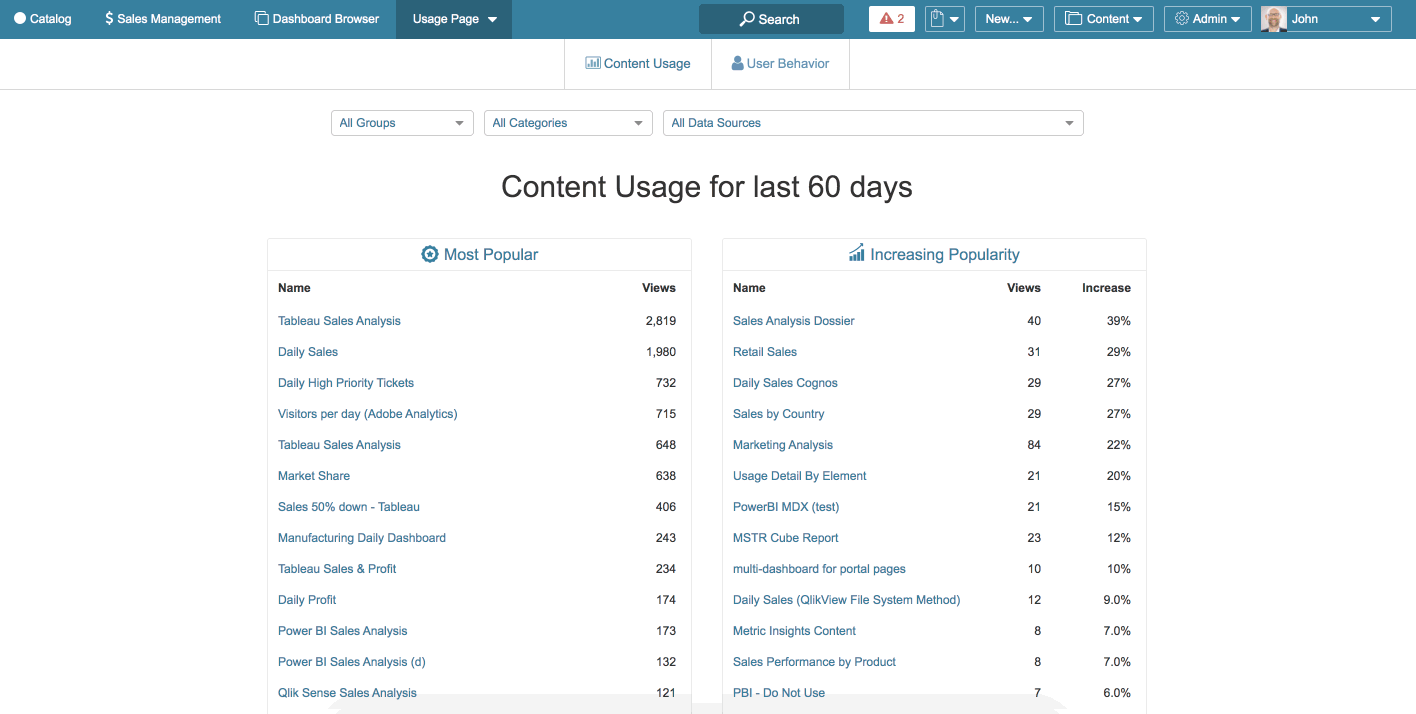Click the Dashboard Browser stacked pages icon

[x=262, y=19]
